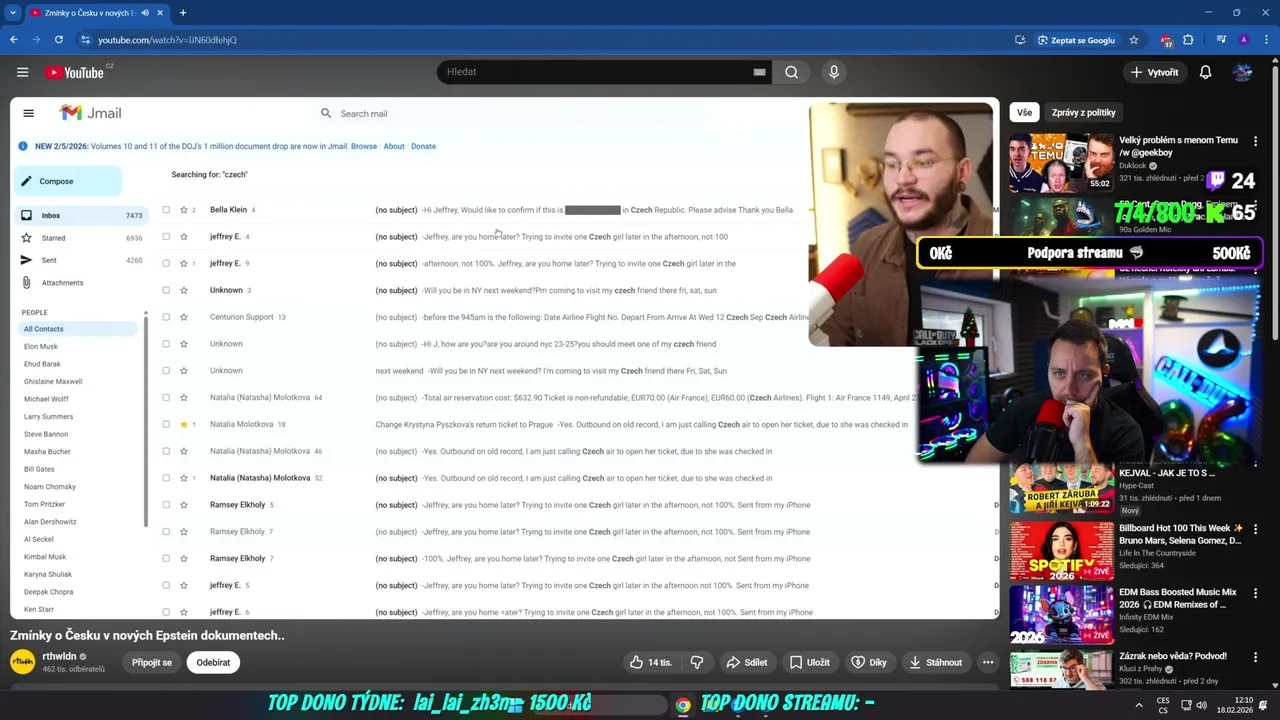This screenshot has width=1280, height=720.
Task: Open YouTube notifications bell
Action: [1205, 72]
